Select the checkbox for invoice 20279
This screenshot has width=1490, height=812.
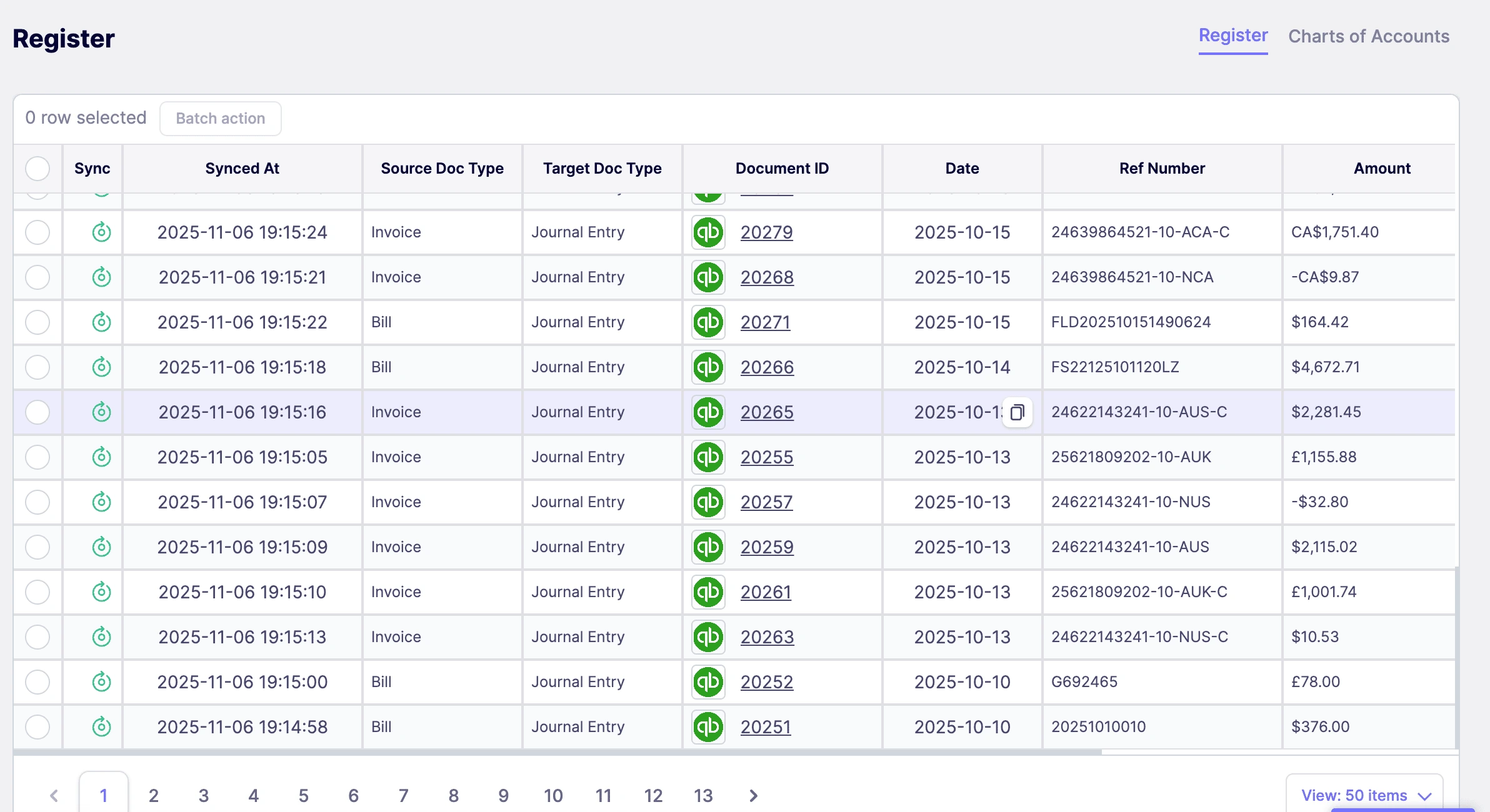click(37, 232)
